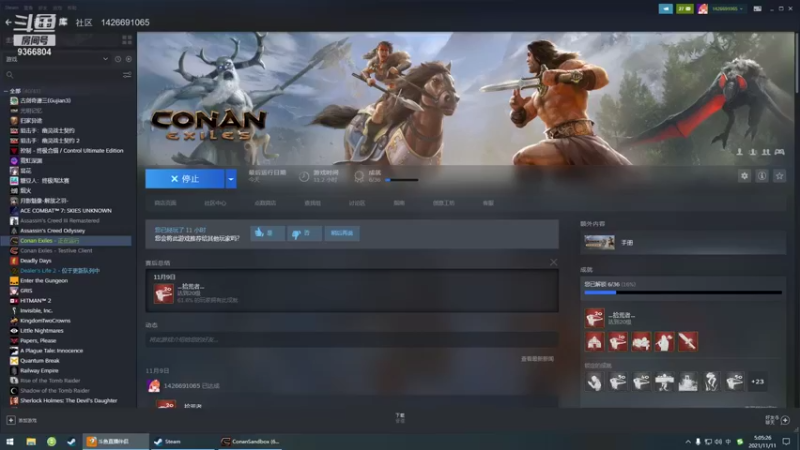Switch library to grid collections view icon
800x450 pixels.
pos(127,39)
